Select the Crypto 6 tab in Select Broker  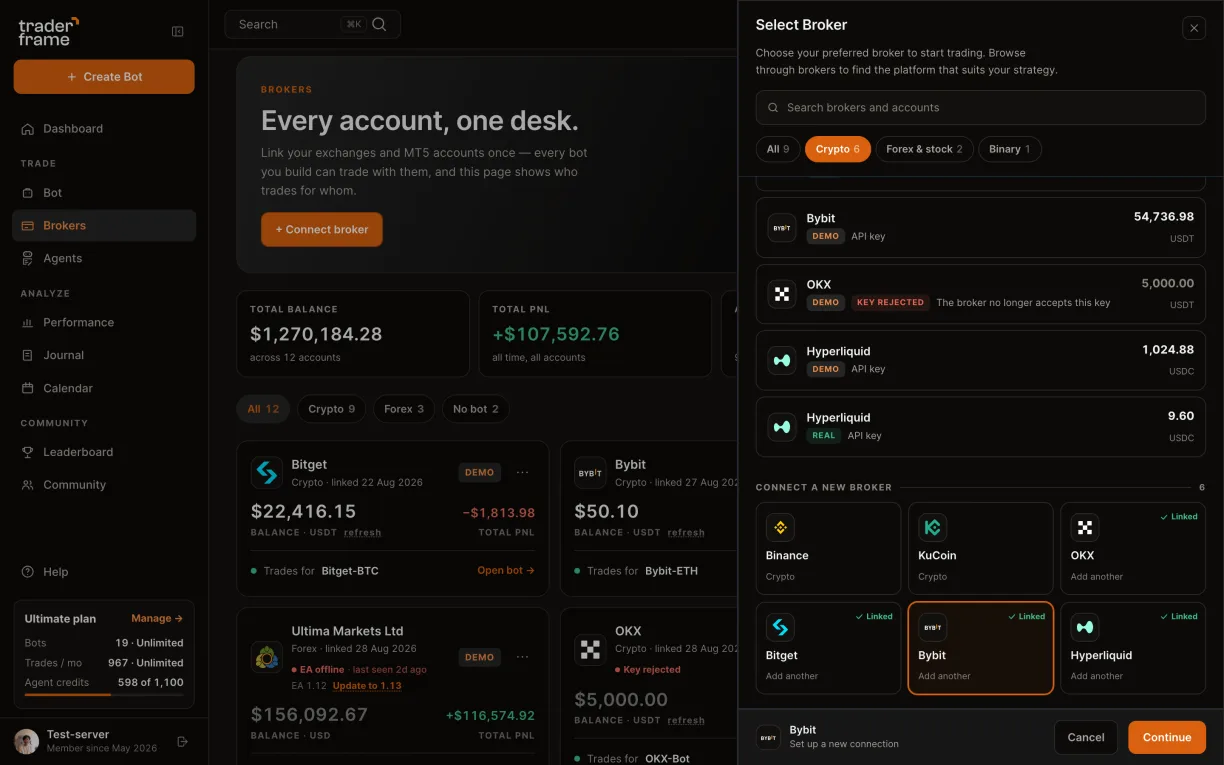click(x=837, y=149)
